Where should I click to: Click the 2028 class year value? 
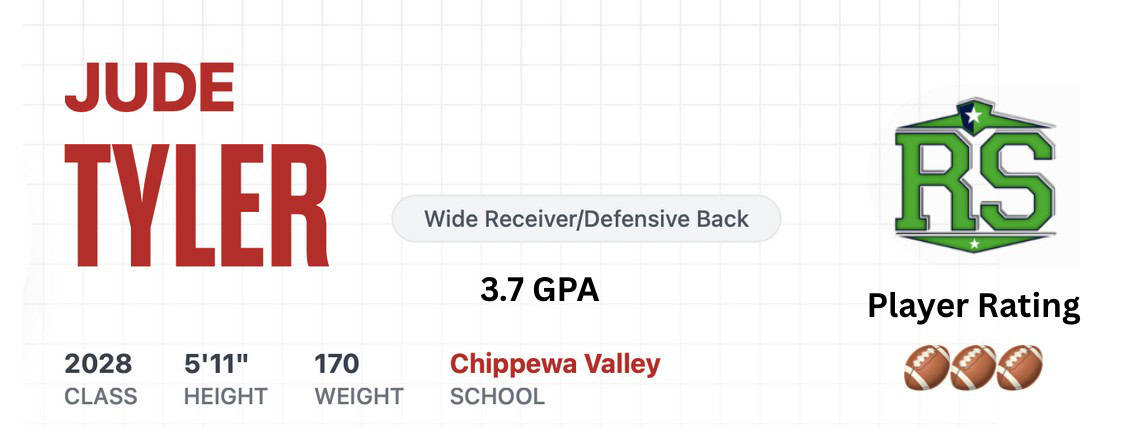click(98, 363)
